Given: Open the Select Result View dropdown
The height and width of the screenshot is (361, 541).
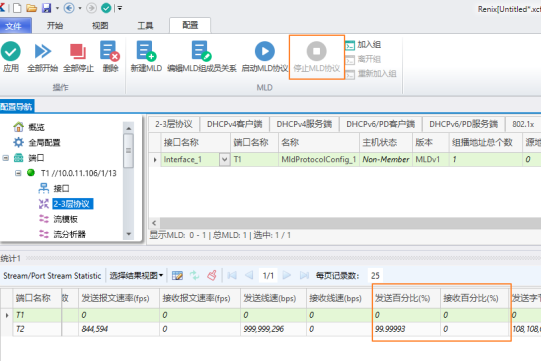Looking at the screenshot, I should click(x=136, y=275).
